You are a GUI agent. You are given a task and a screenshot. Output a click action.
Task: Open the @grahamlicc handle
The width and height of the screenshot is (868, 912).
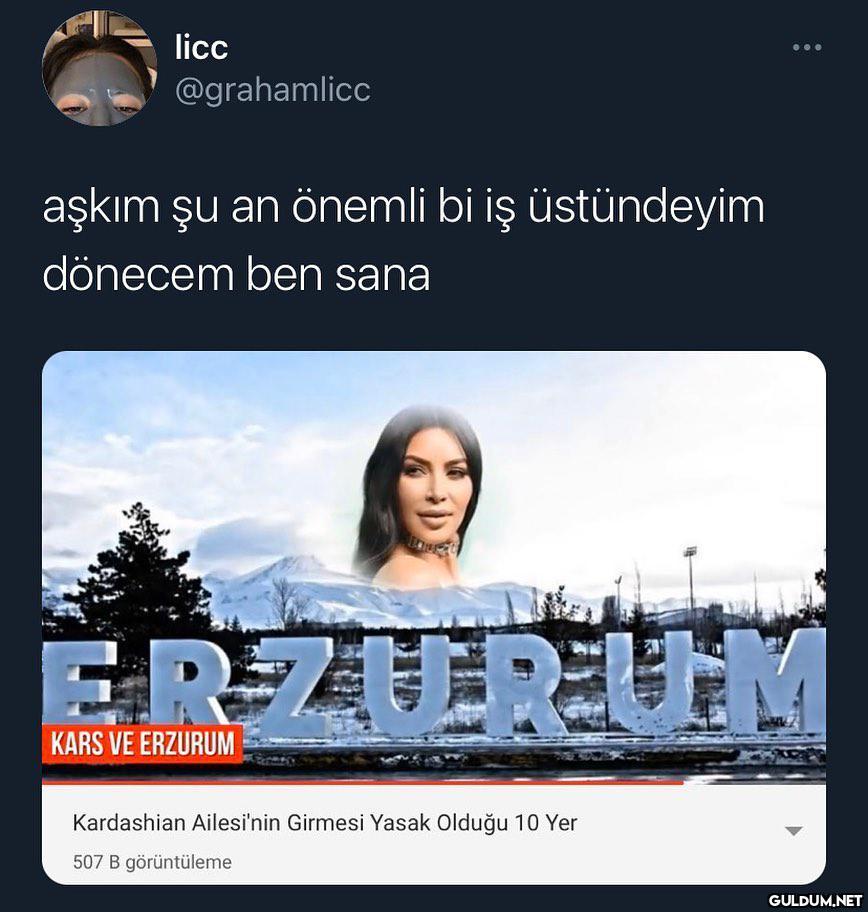tap(272, 90)
